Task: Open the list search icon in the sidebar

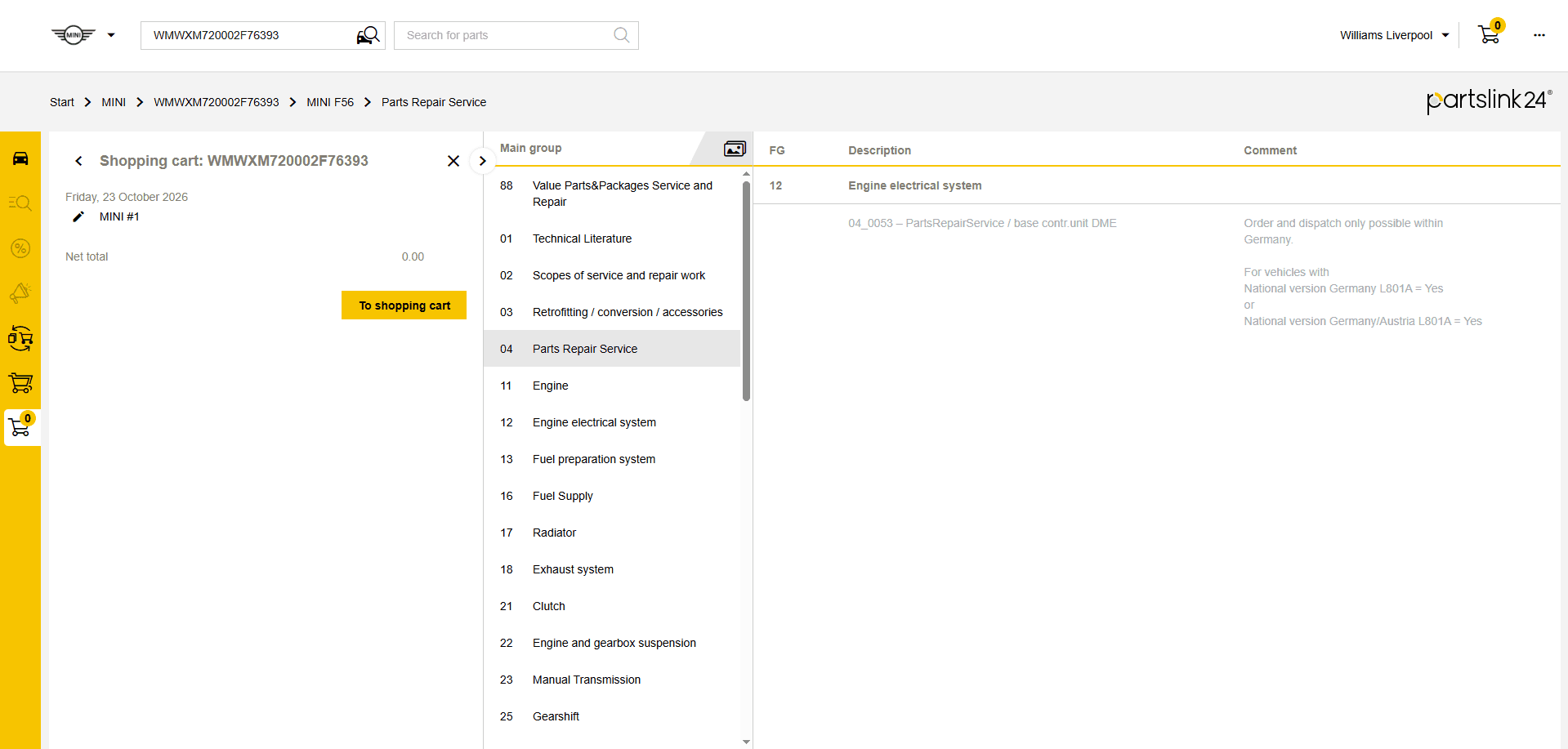Action: point(20,203)
